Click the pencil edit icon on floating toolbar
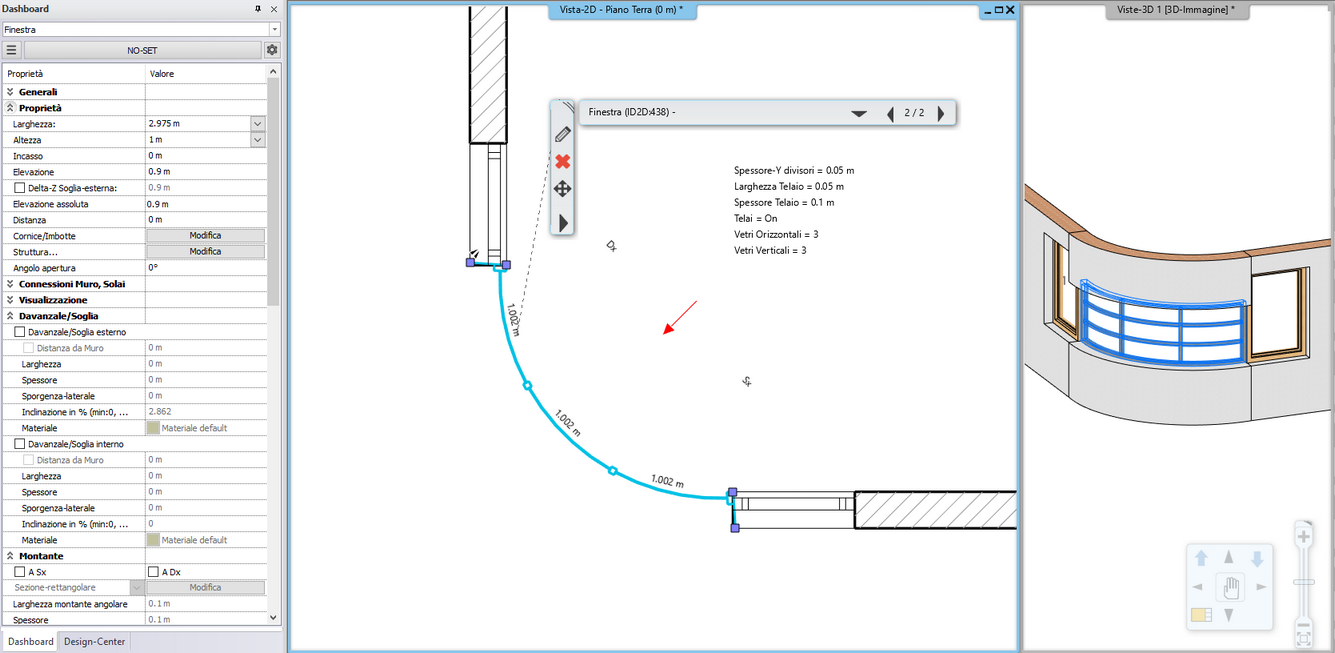The image size is (1335, 653). pos(563,134)
